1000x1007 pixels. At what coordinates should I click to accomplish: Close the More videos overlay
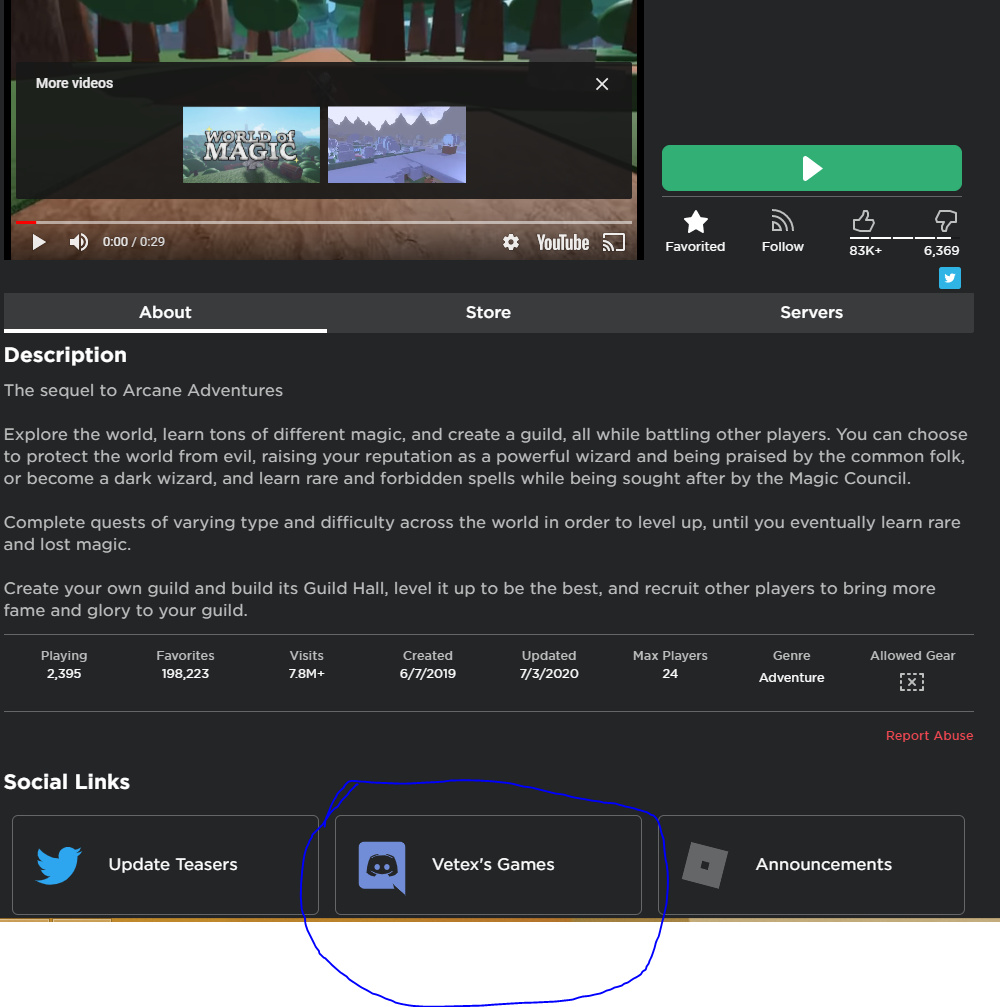tap(602, 84)
